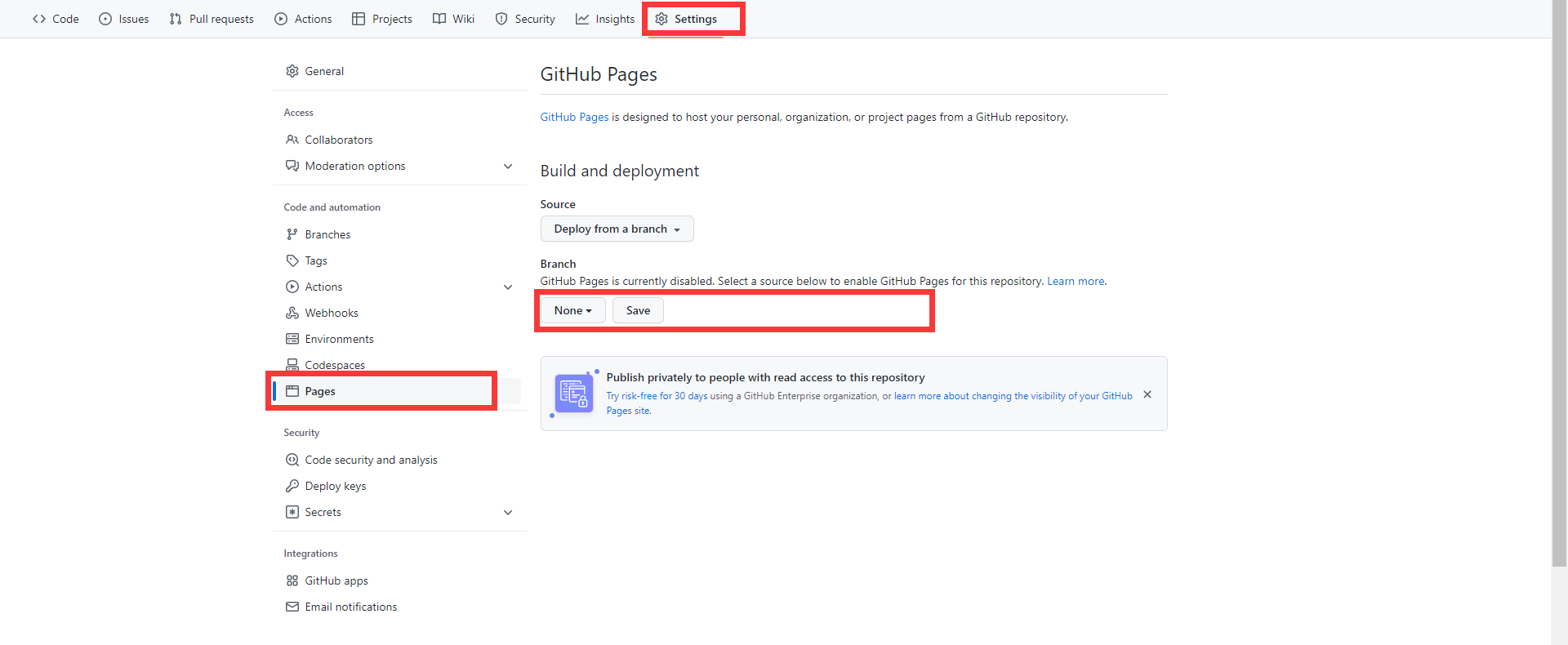
Task: Click the Secrets asterisk icon
Action: [292, 512]
